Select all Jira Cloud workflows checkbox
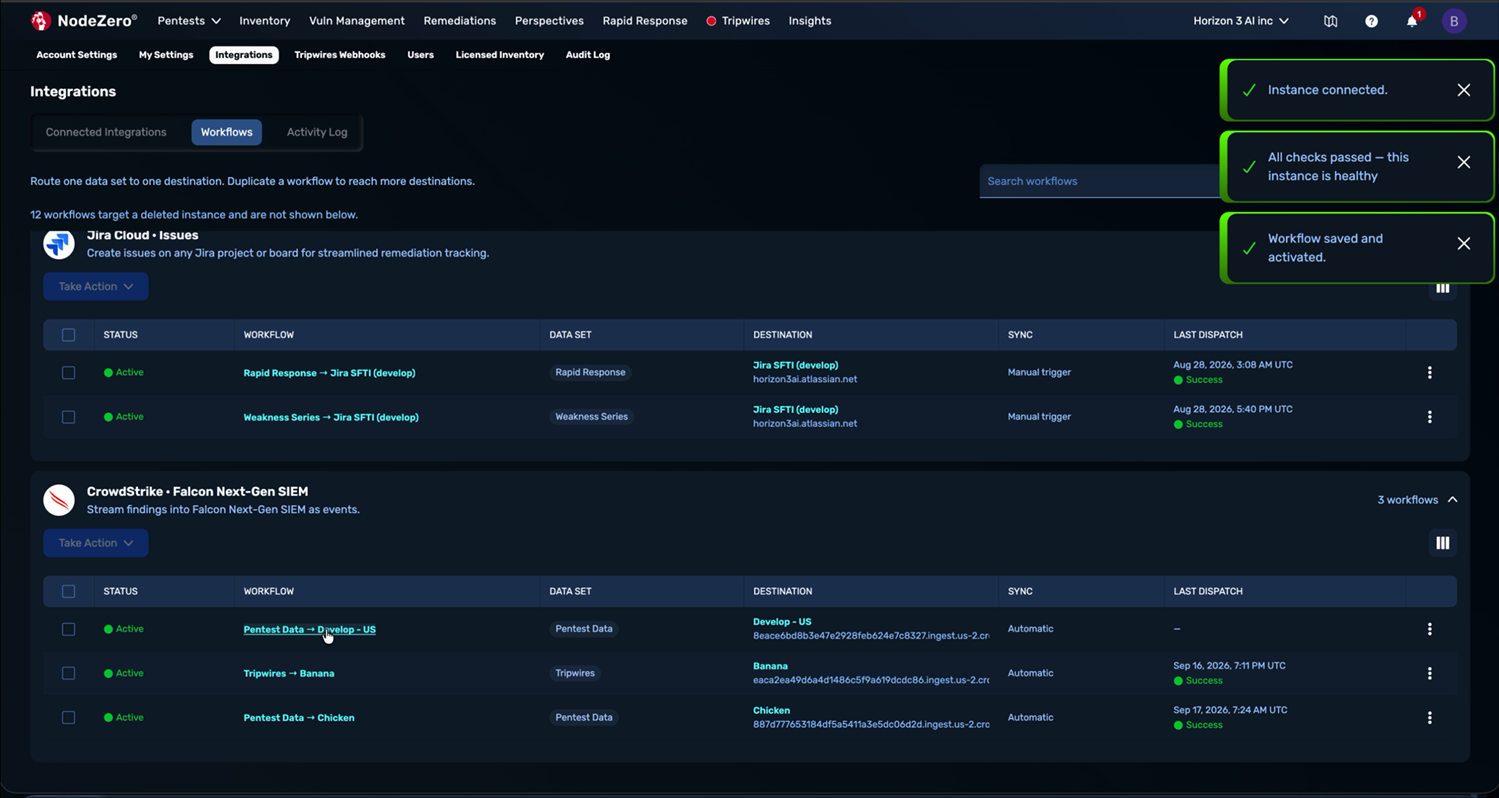Screen dimensions: 1499x798 [68, 335]
